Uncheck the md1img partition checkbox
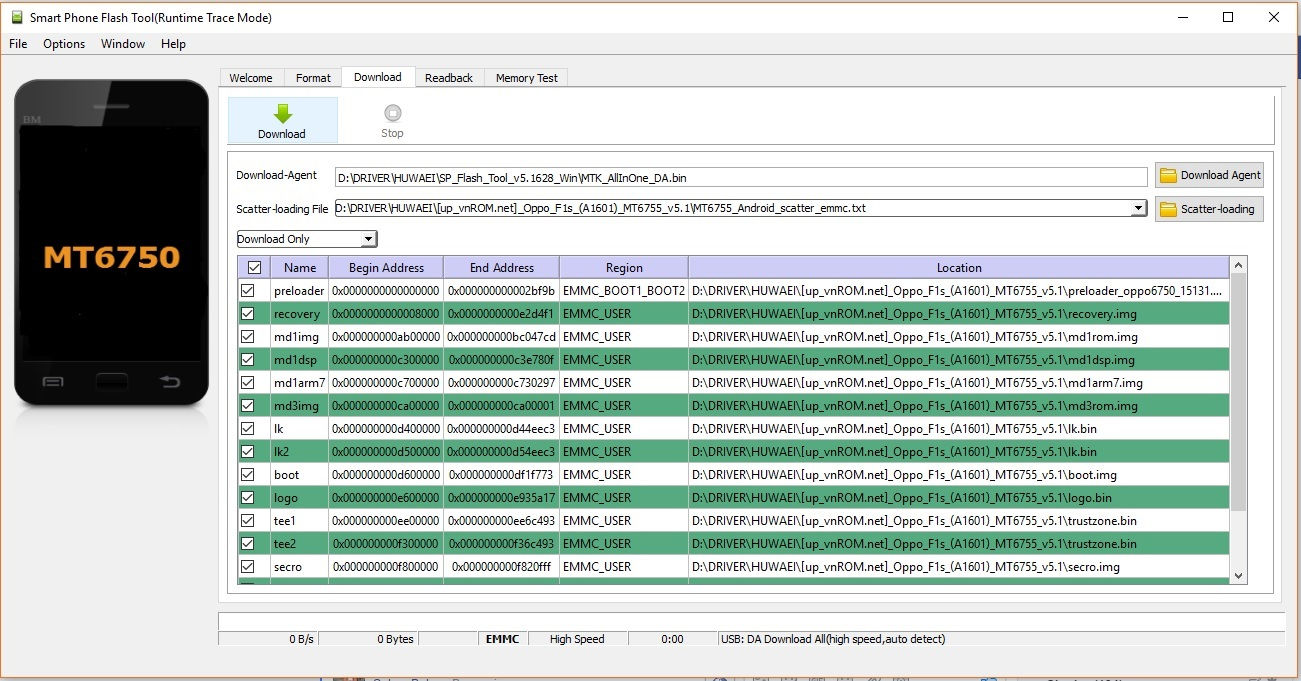1301x681 pixels. click(248, 336)
